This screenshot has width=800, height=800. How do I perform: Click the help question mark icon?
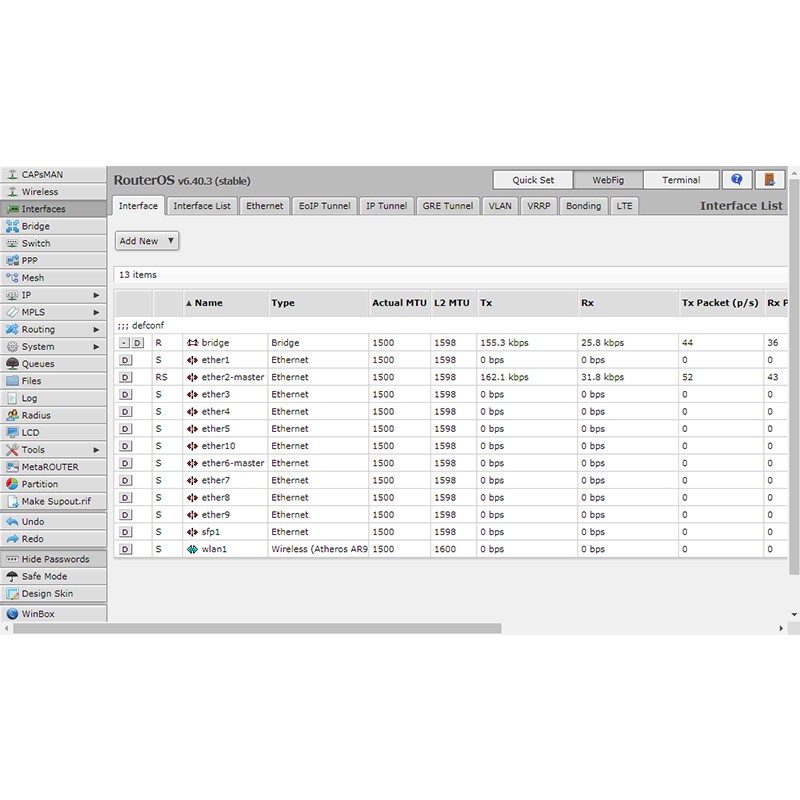pos(737,180)
